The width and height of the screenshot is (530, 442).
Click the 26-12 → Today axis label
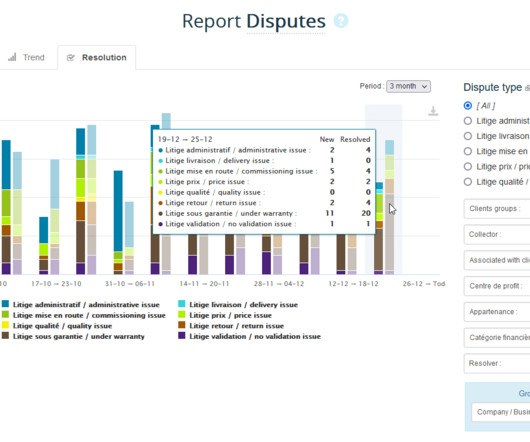(x=424, y=284)
